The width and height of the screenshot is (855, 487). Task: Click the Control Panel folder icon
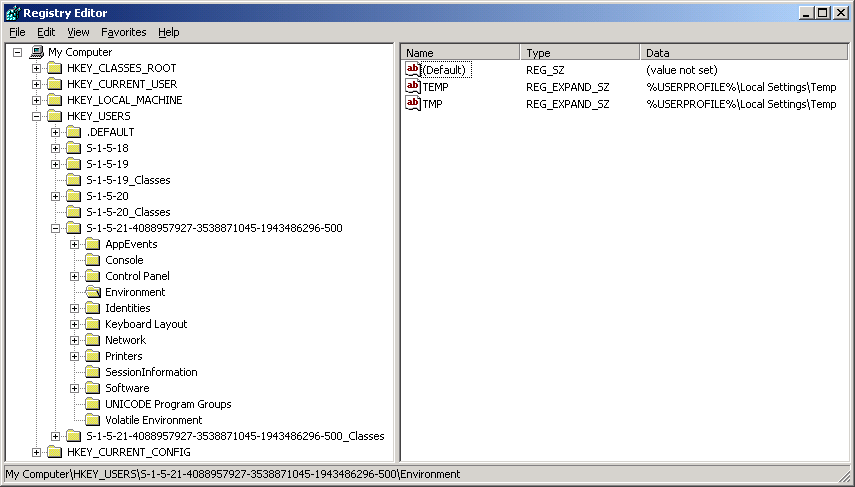93,276
